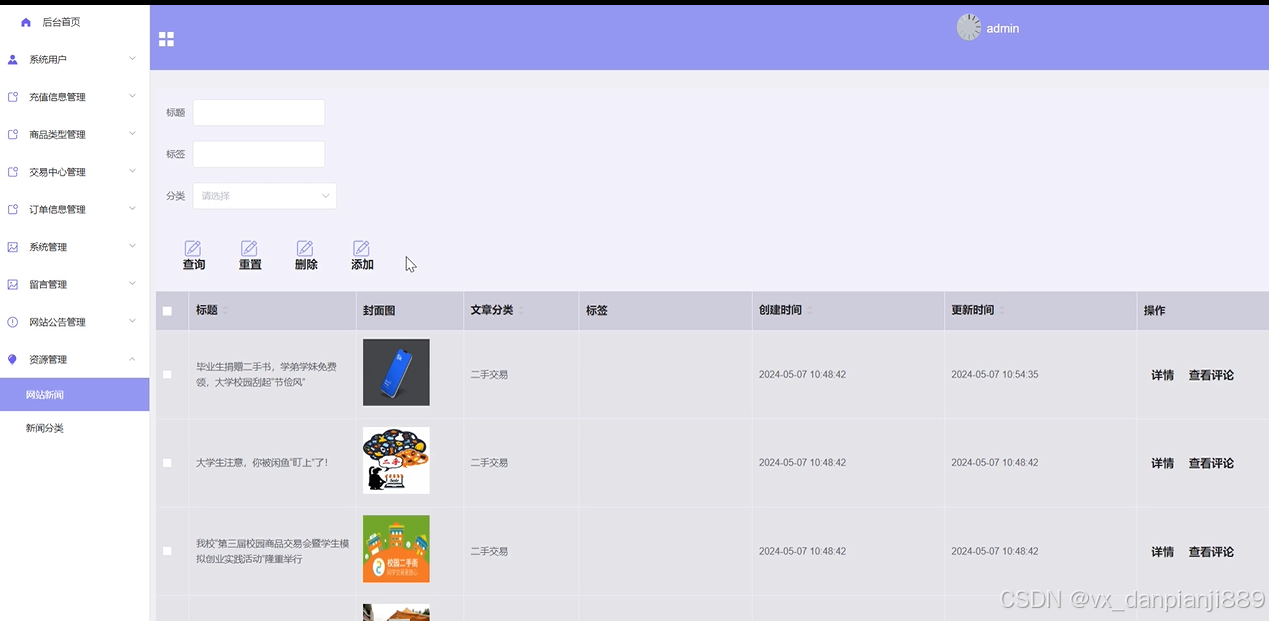Click 详情 for 大学生注意 row
This screenshot has width=1269, height=621.
[1162, 464]
